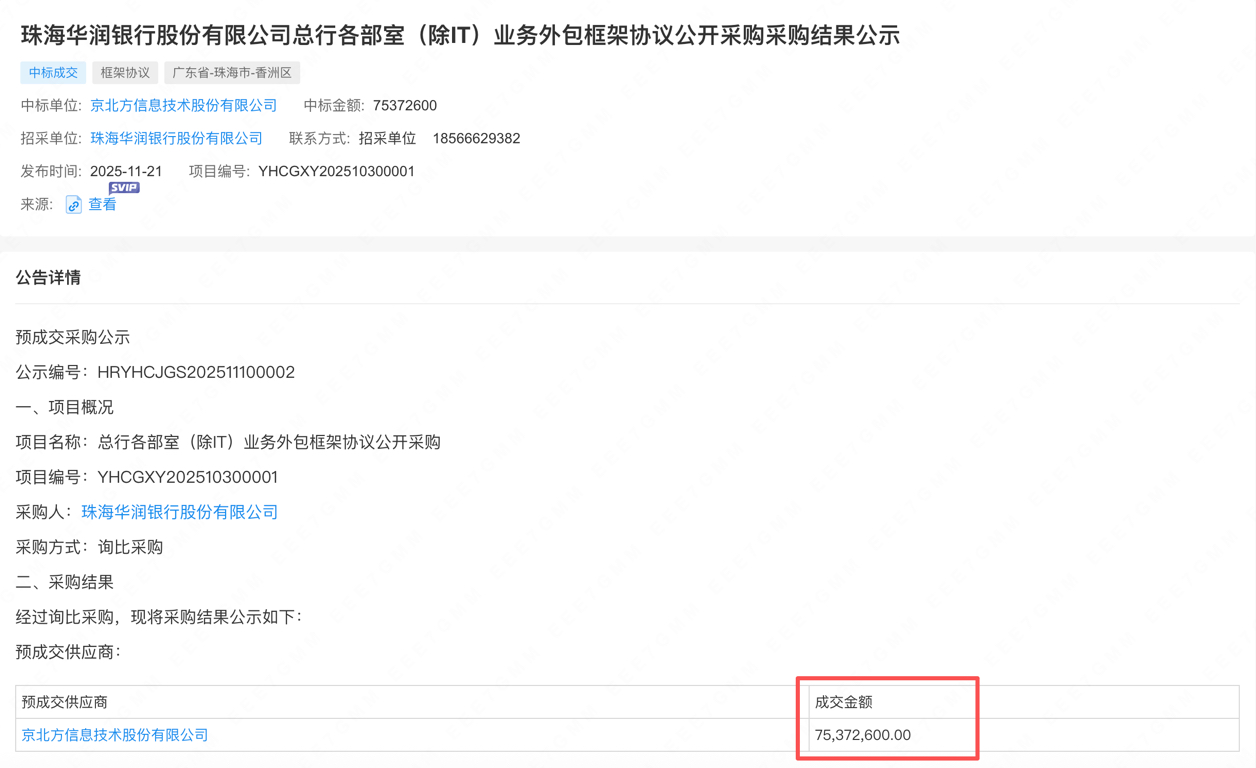Click the 项目名称 line in the details
This screenshot has width=1256, height=768.
[x=228, y=442]
